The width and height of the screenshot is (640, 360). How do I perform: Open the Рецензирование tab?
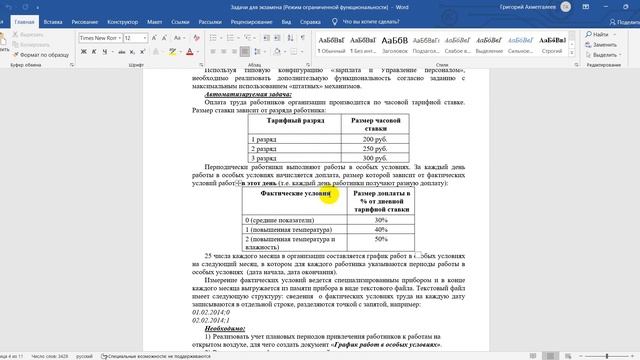click(251, 22)
